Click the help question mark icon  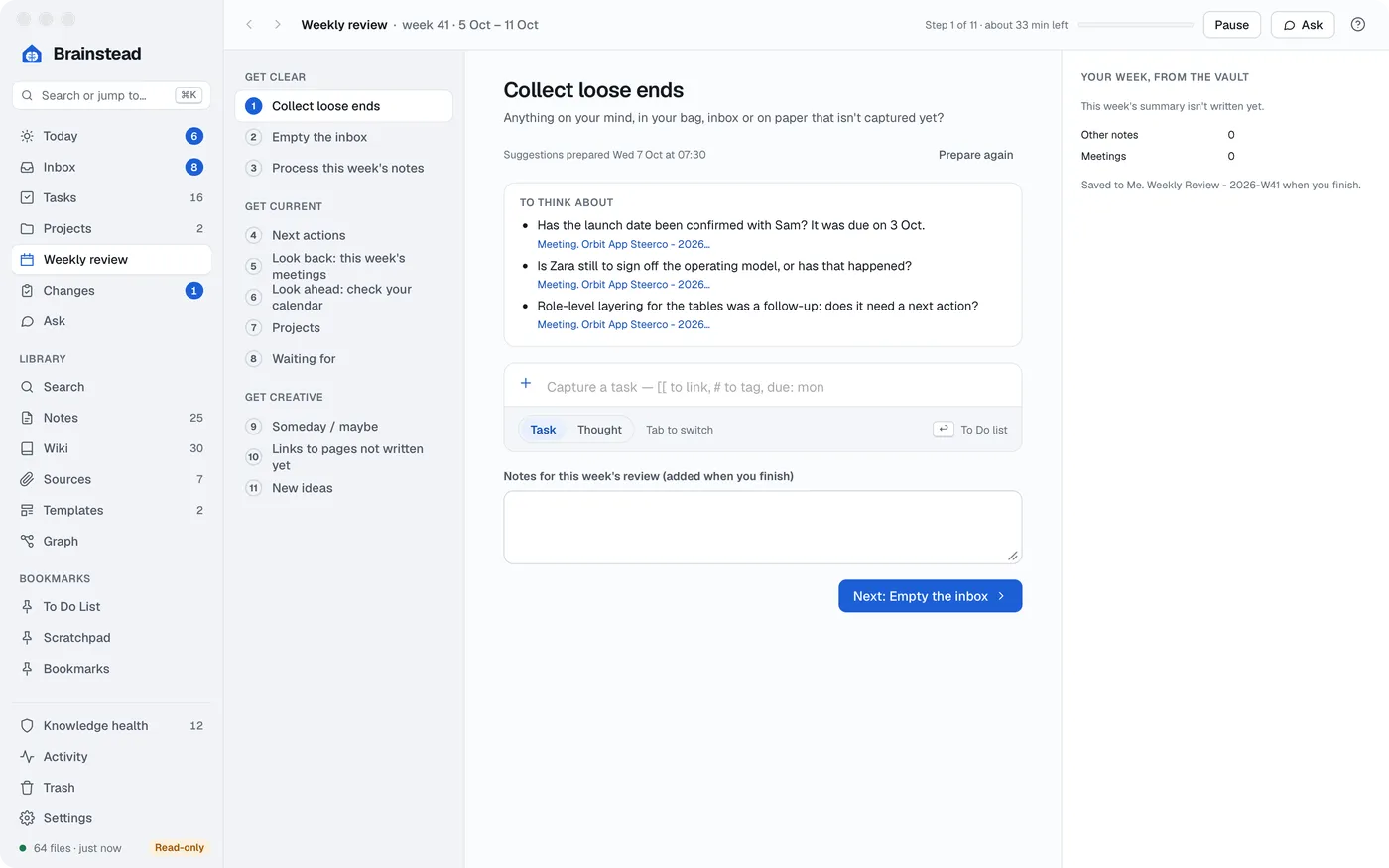point(1358,25)
